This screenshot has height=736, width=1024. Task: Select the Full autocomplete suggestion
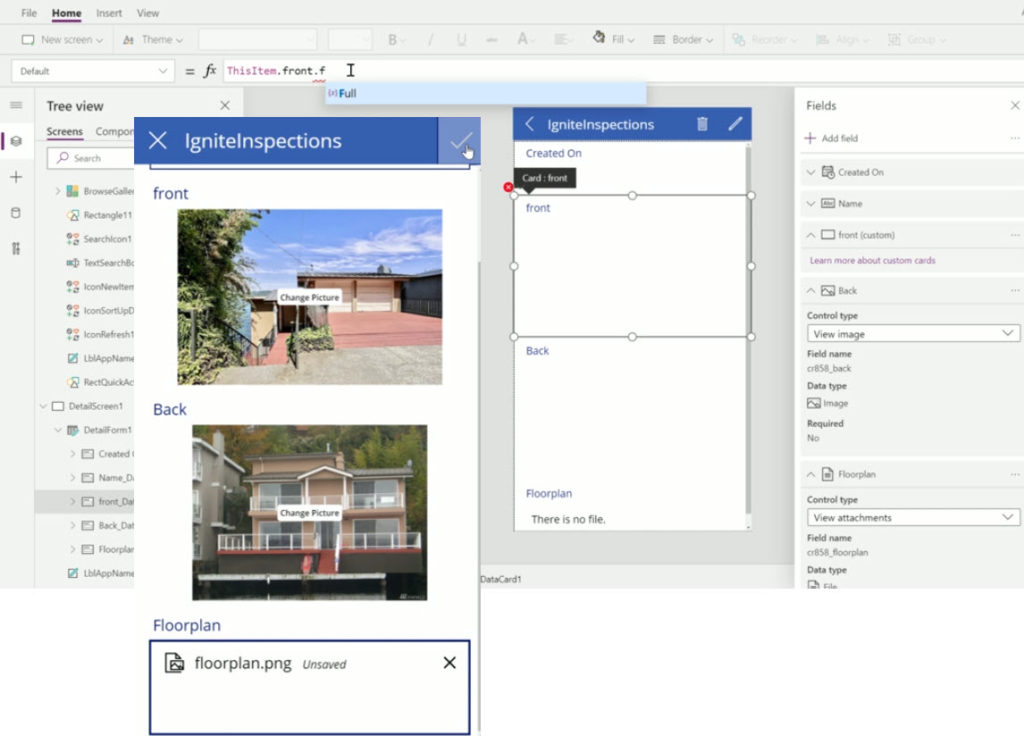point(485,93)
